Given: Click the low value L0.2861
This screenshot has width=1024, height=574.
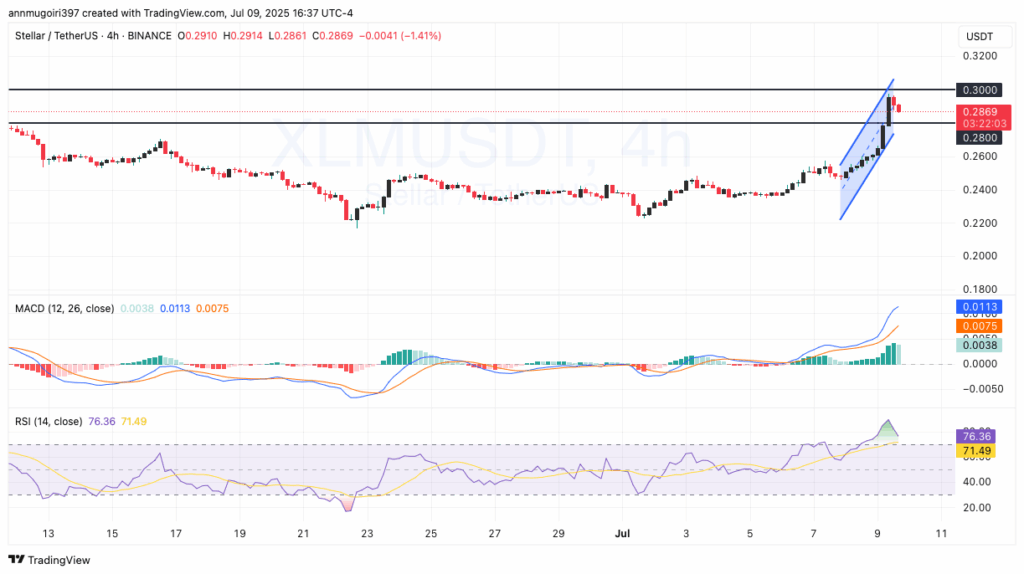Looking at the screenshot, I should click(x=286, y=36).
